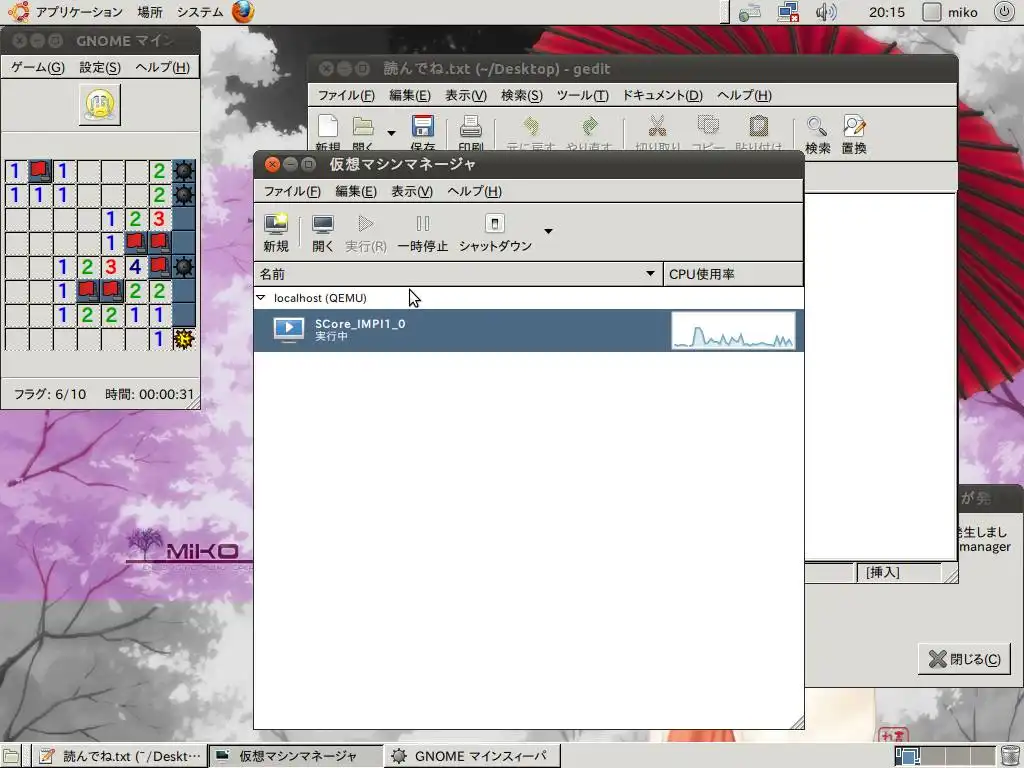Open 設定(S) menu in Minesweeper
This screenshot has height=768, width=1024.
100,67
